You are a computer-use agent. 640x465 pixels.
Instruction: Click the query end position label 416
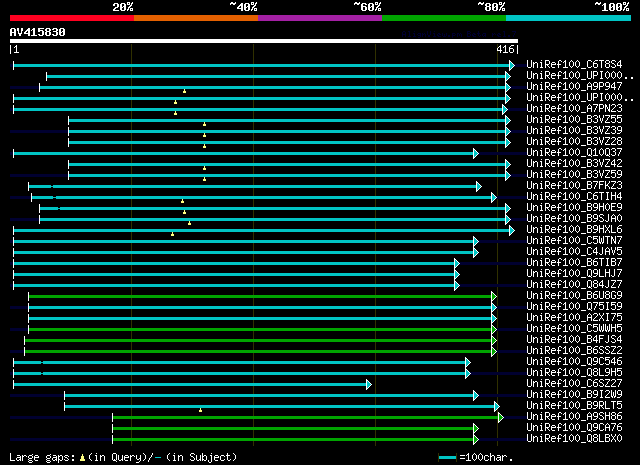click(505, 49)
